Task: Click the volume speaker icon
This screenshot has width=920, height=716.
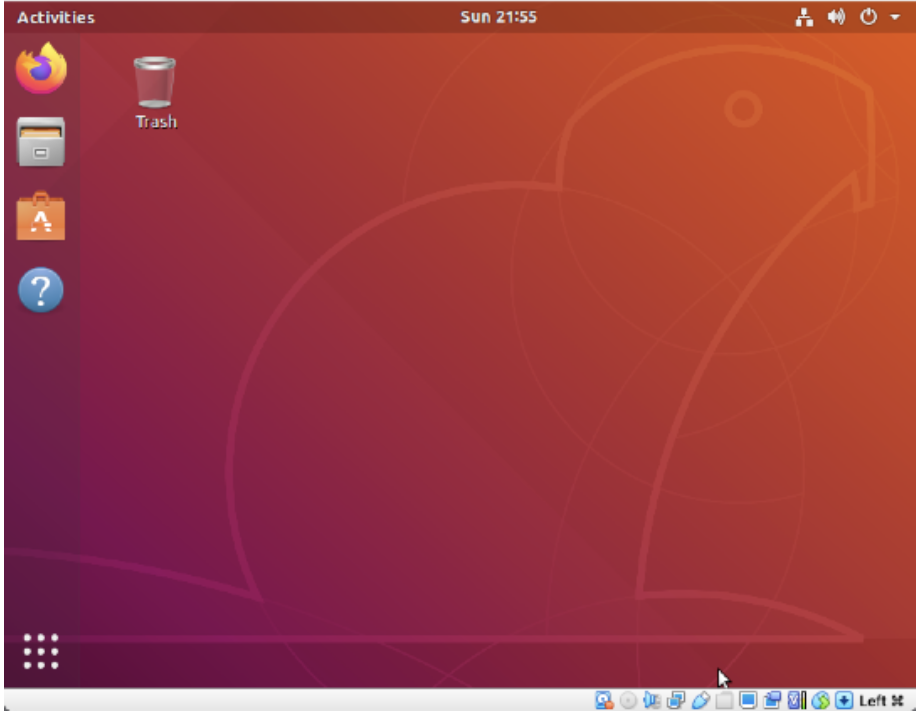Action: [836, 18]
